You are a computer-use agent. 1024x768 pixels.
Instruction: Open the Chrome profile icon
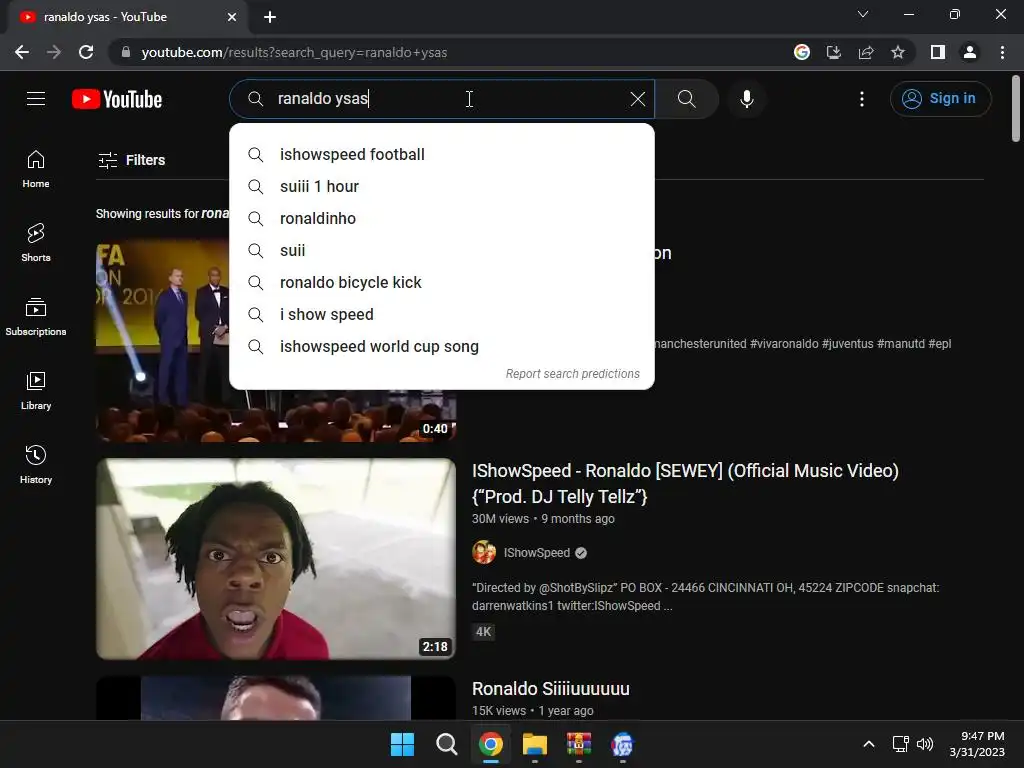pos(970,52)
